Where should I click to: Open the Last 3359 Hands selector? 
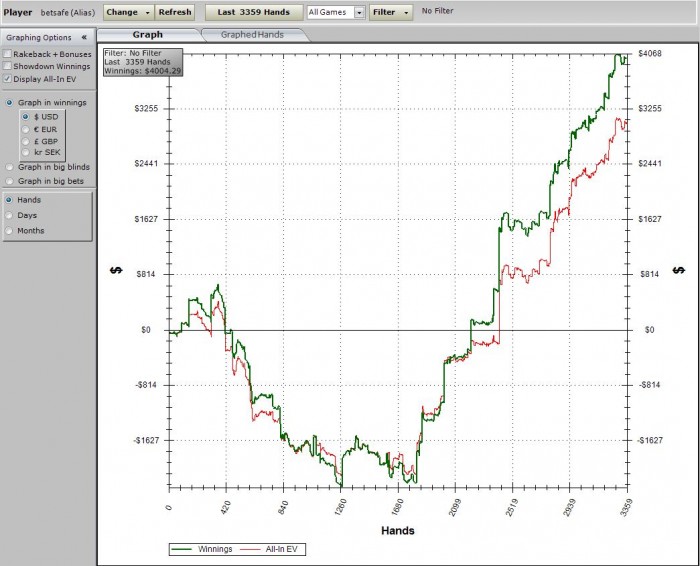point(254,12)
